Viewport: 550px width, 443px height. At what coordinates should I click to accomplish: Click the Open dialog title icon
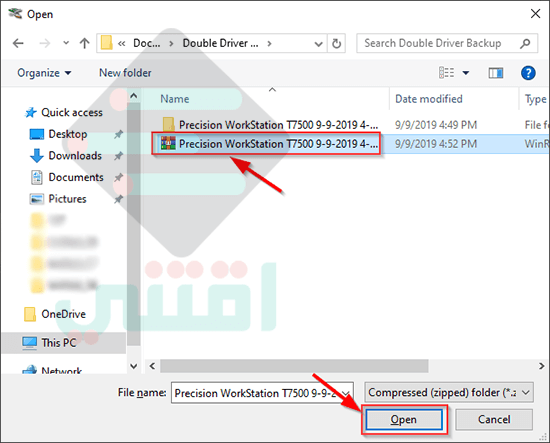[x=15, y=14]
